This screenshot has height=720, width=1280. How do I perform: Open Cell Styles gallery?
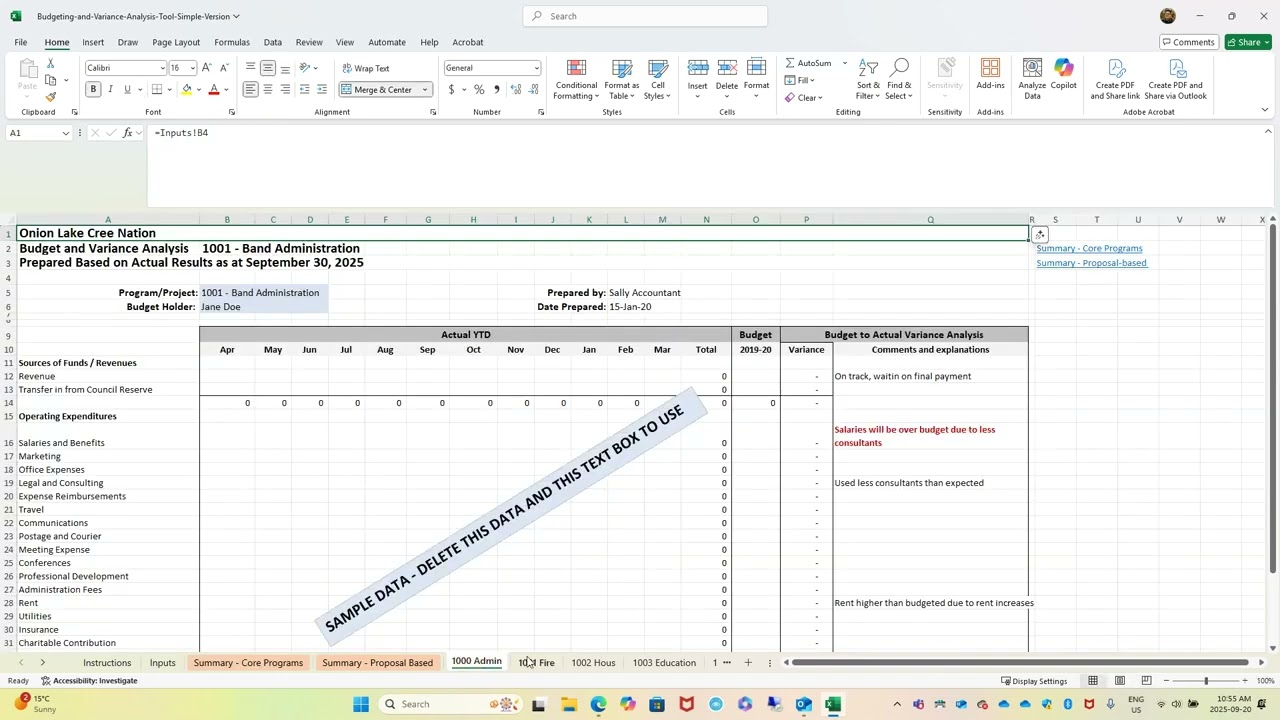coord(657,79)
